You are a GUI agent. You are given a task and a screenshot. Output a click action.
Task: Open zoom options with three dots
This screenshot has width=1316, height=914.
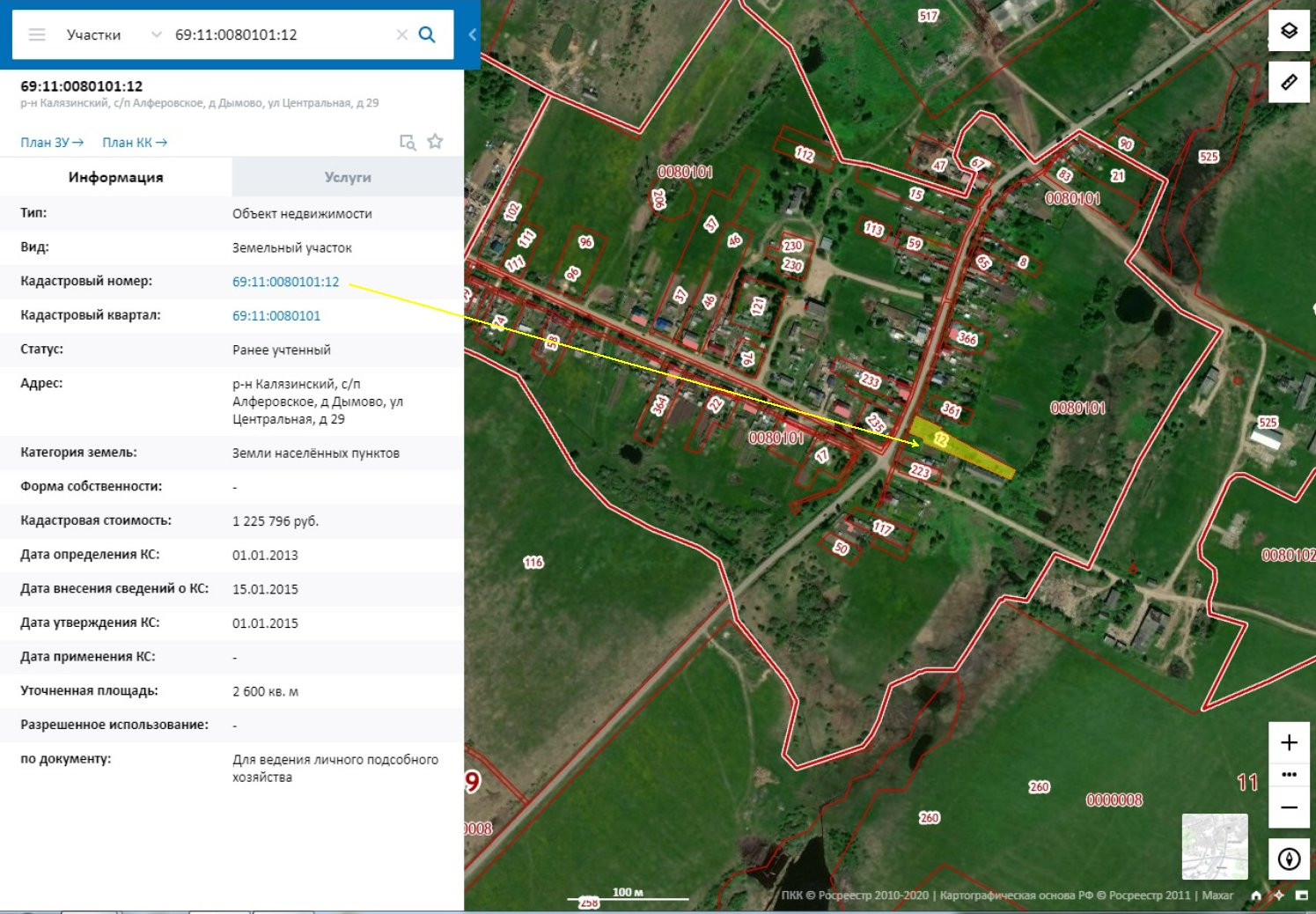pos(1289,775)
